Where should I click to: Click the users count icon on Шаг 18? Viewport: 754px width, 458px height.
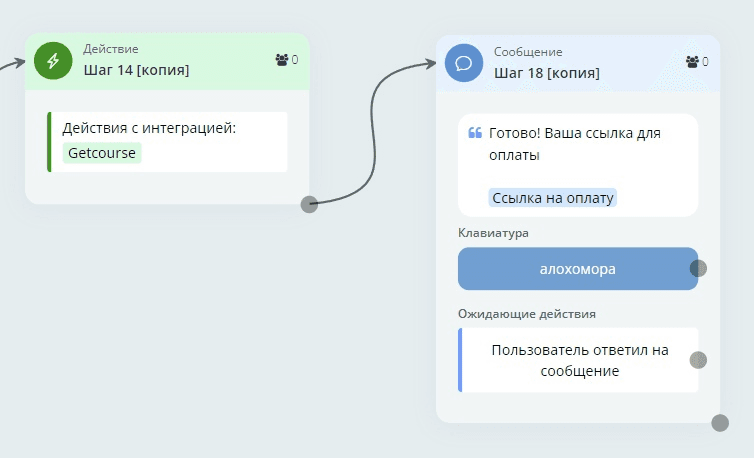692,62
